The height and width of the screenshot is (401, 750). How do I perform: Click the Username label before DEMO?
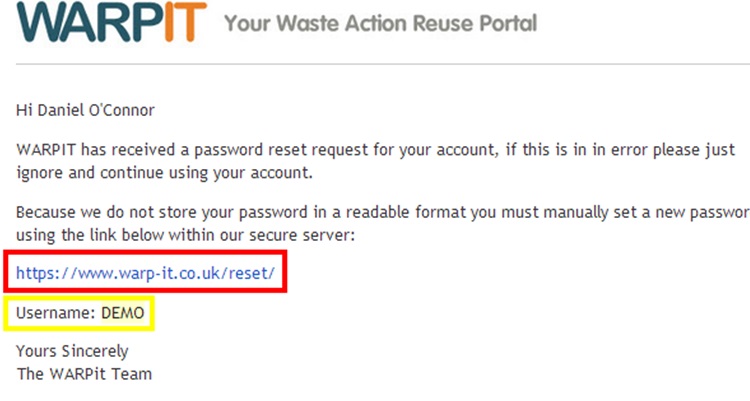[55, 313]
